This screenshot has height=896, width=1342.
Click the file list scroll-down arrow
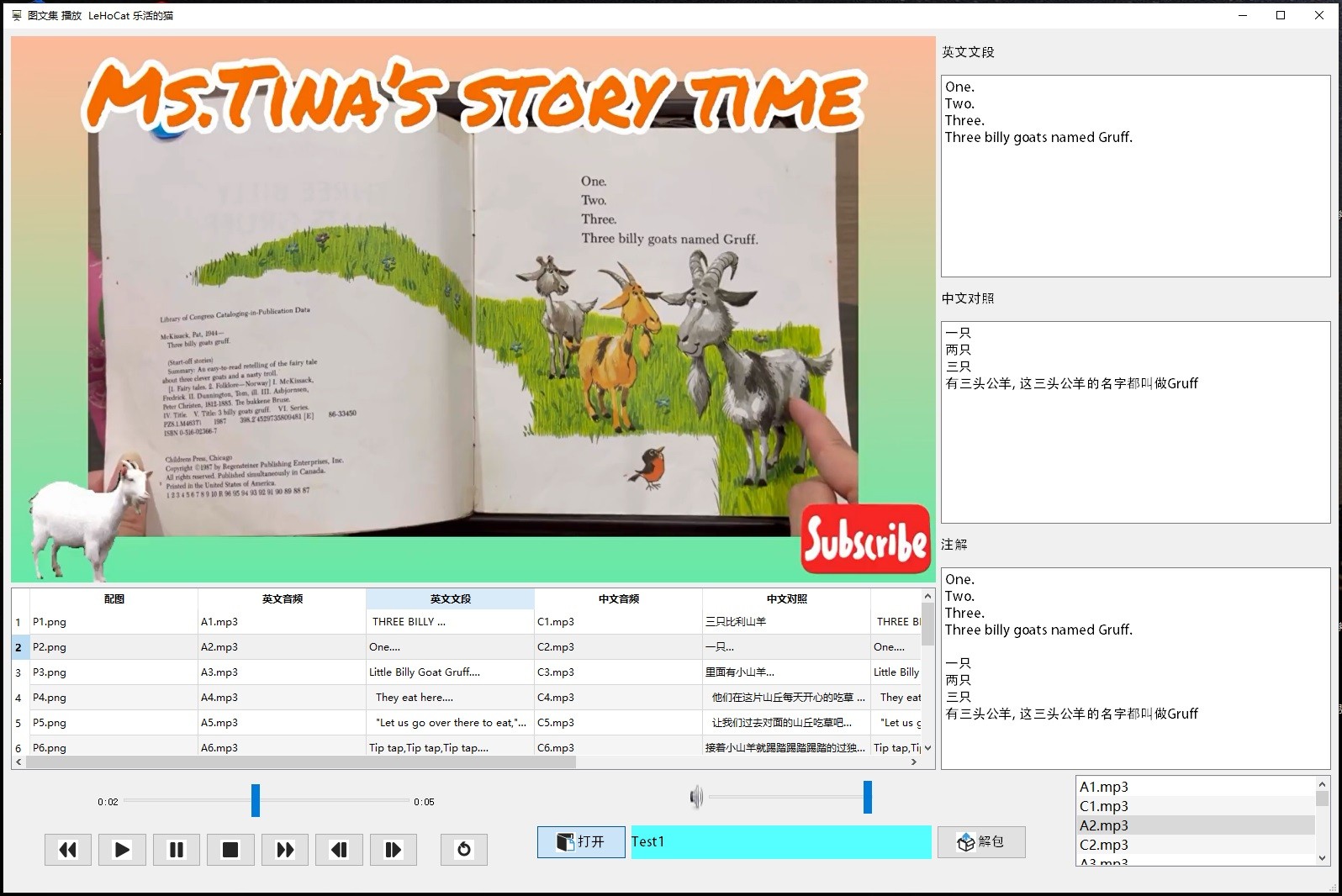pyautogui.click(x=1322, y=858)
